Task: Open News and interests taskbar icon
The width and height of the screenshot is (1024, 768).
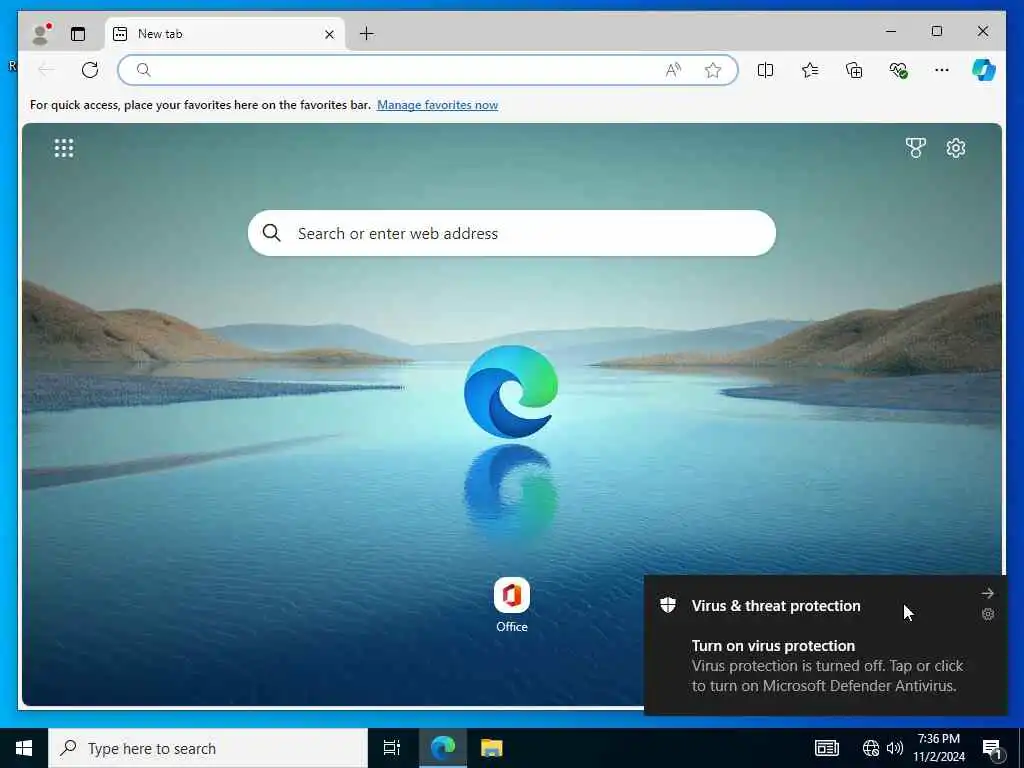Action: (x=826, y=748)
